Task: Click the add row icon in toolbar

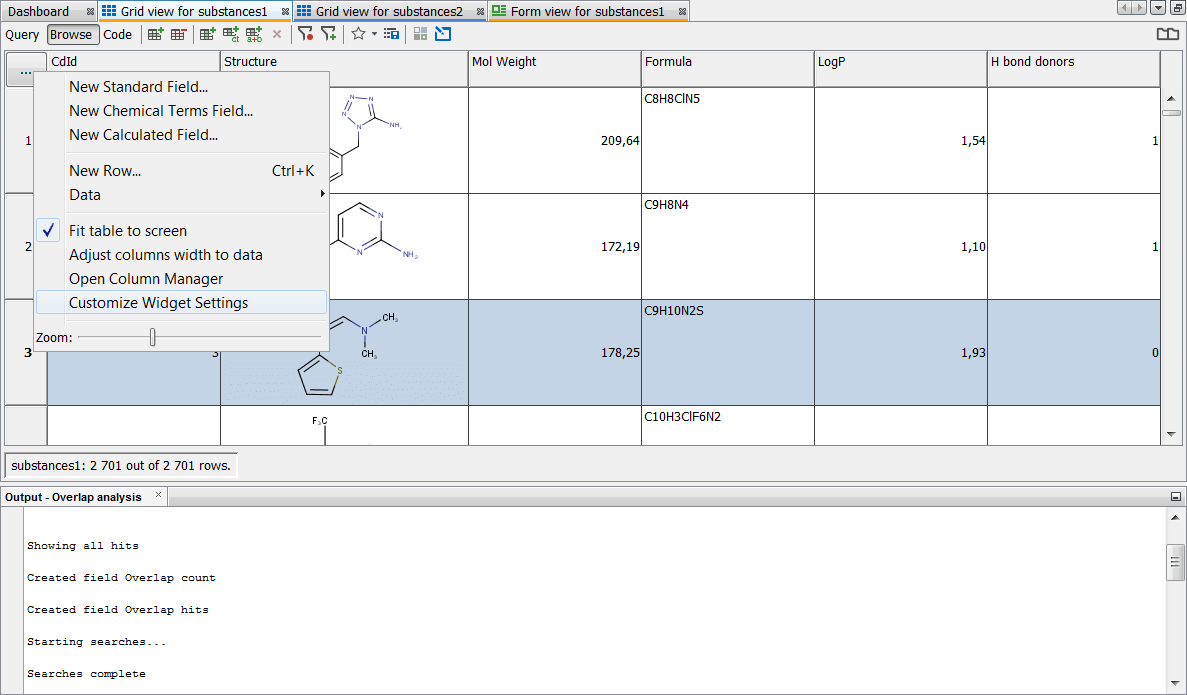Action: [155, 34]
